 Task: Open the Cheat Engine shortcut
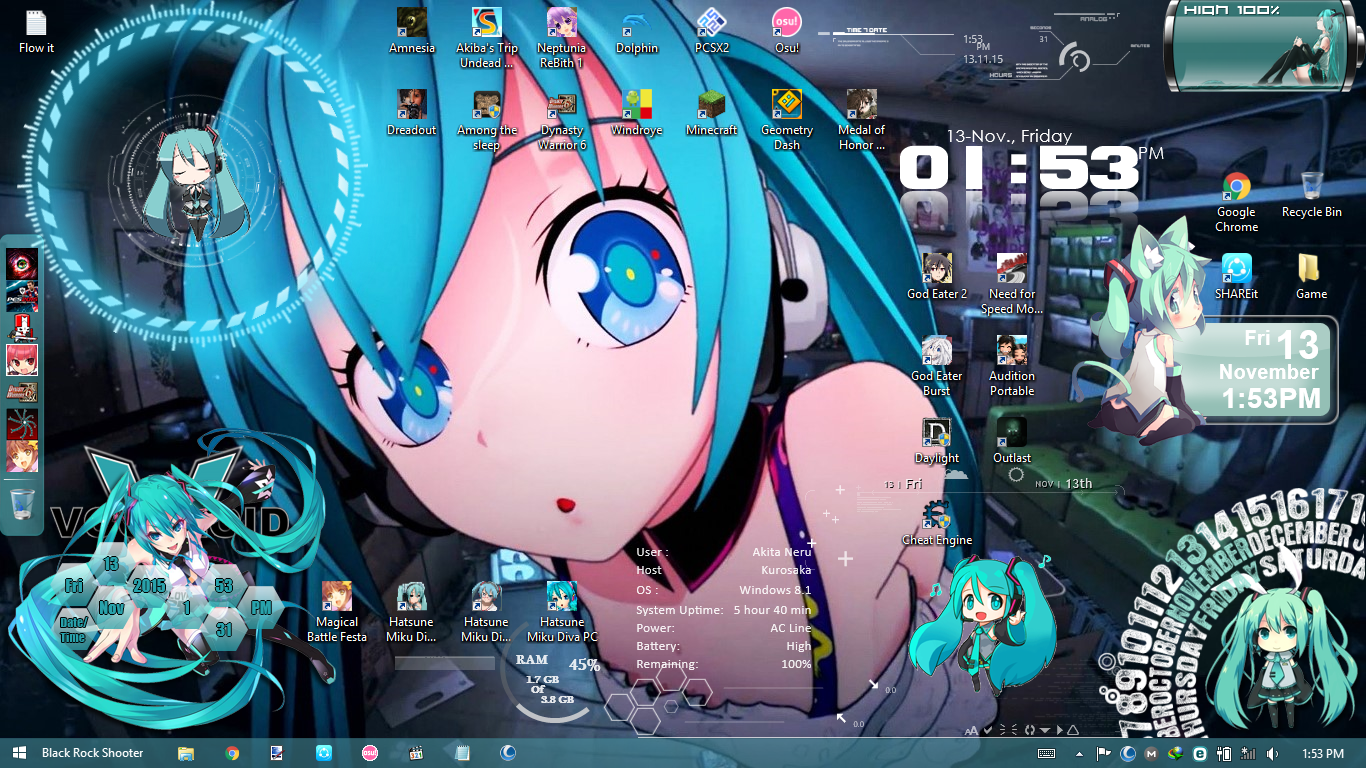[937, 523]
